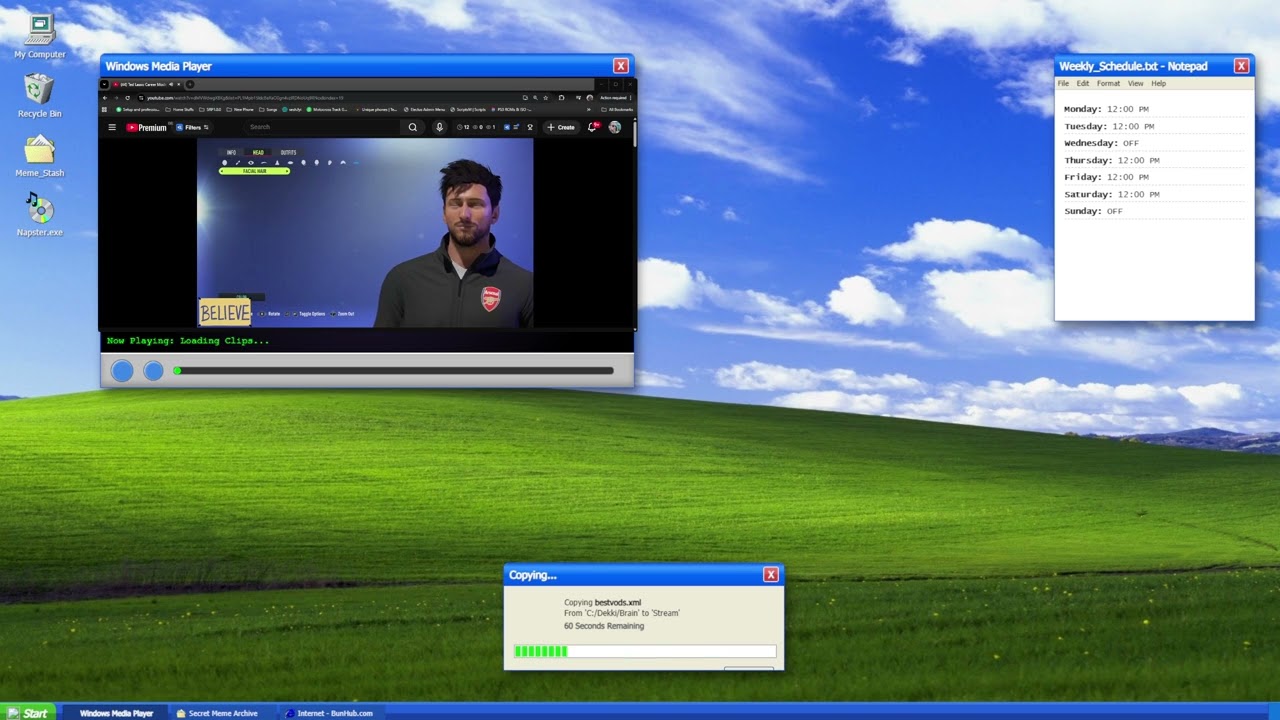This screenshot has height=720, width=1280.
Task: Open the Recycle Bin icon
Action: coord(40,96)
